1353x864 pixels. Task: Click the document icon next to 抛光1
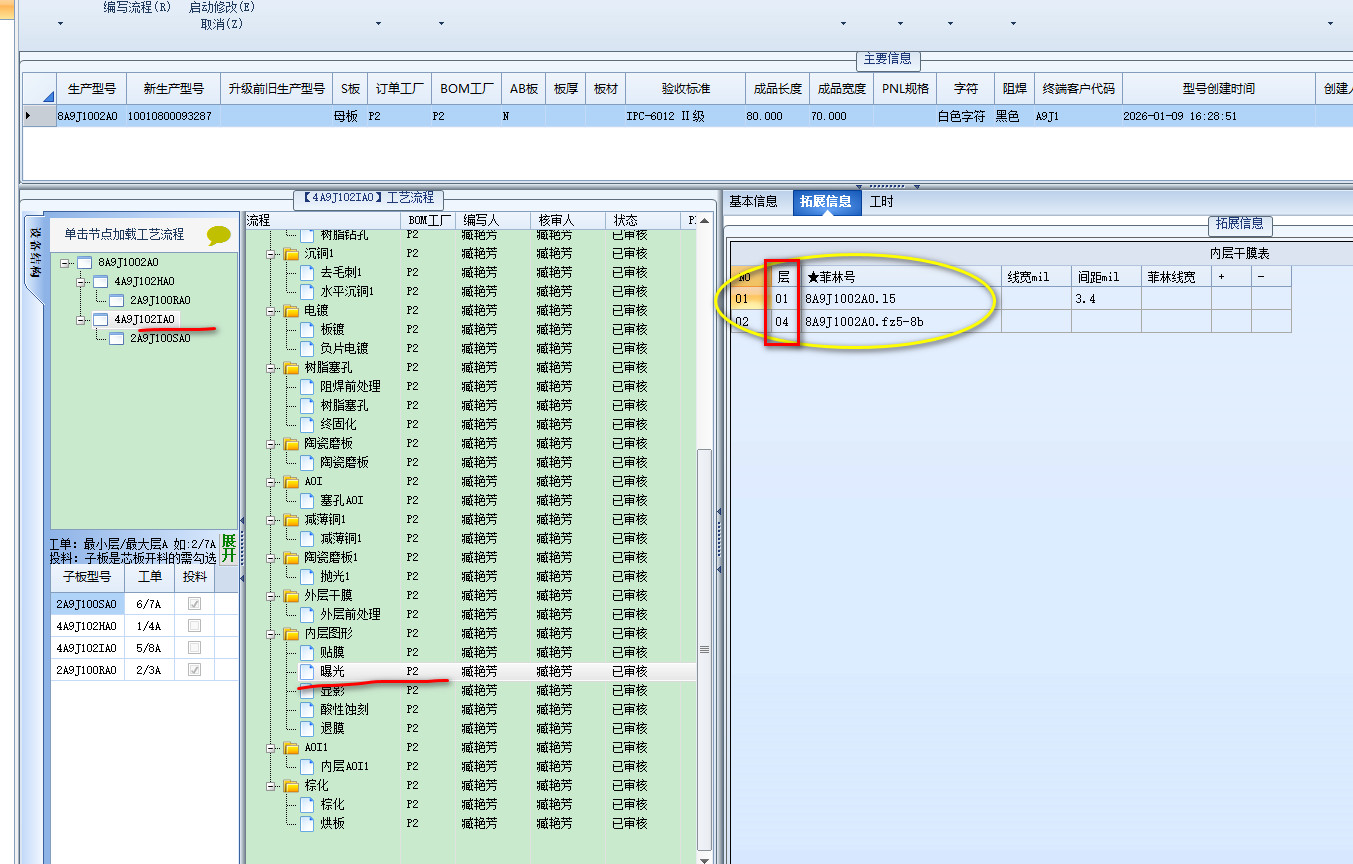(307, 577)
